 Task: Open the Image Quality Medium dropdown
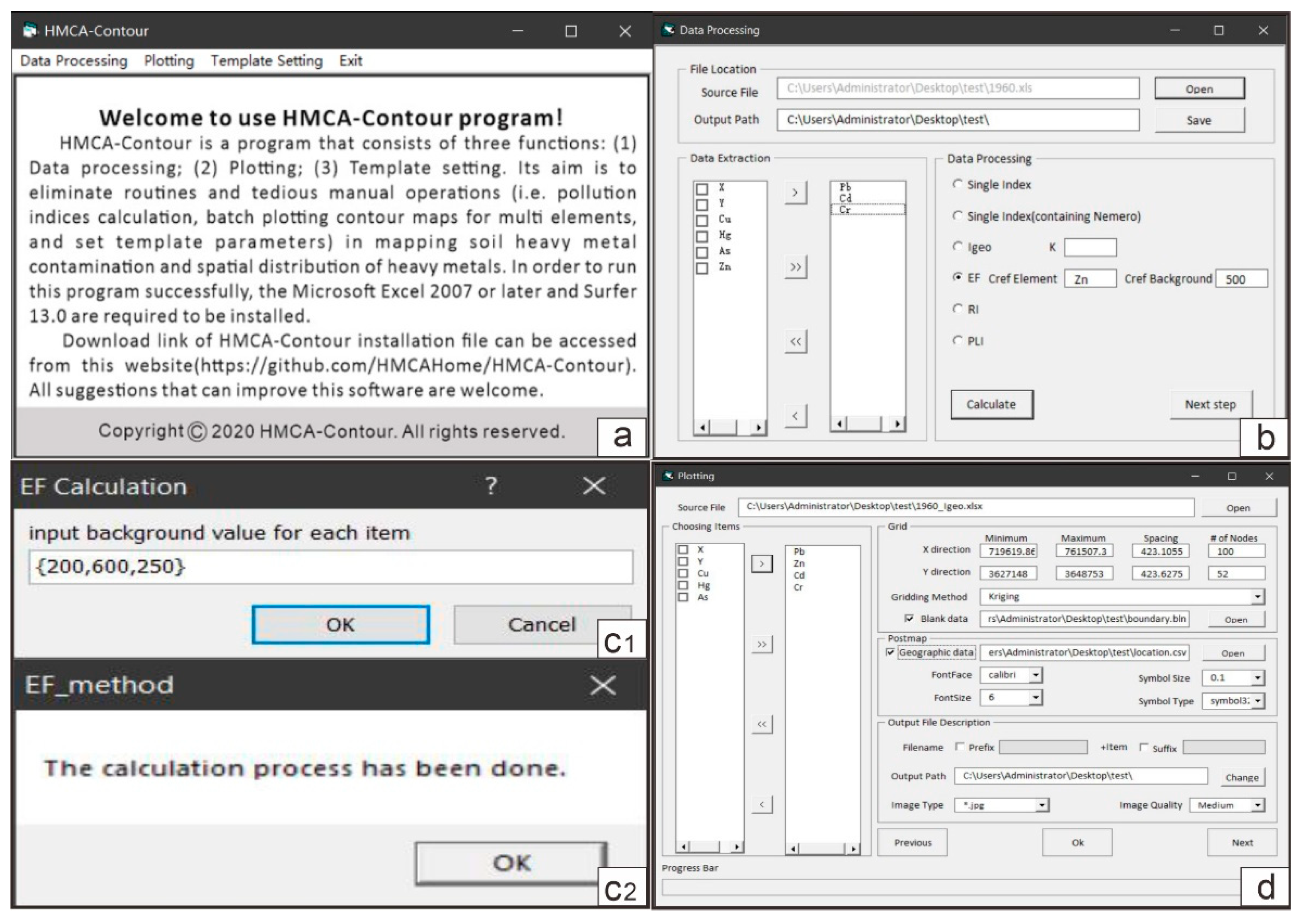coord(1258,805)
